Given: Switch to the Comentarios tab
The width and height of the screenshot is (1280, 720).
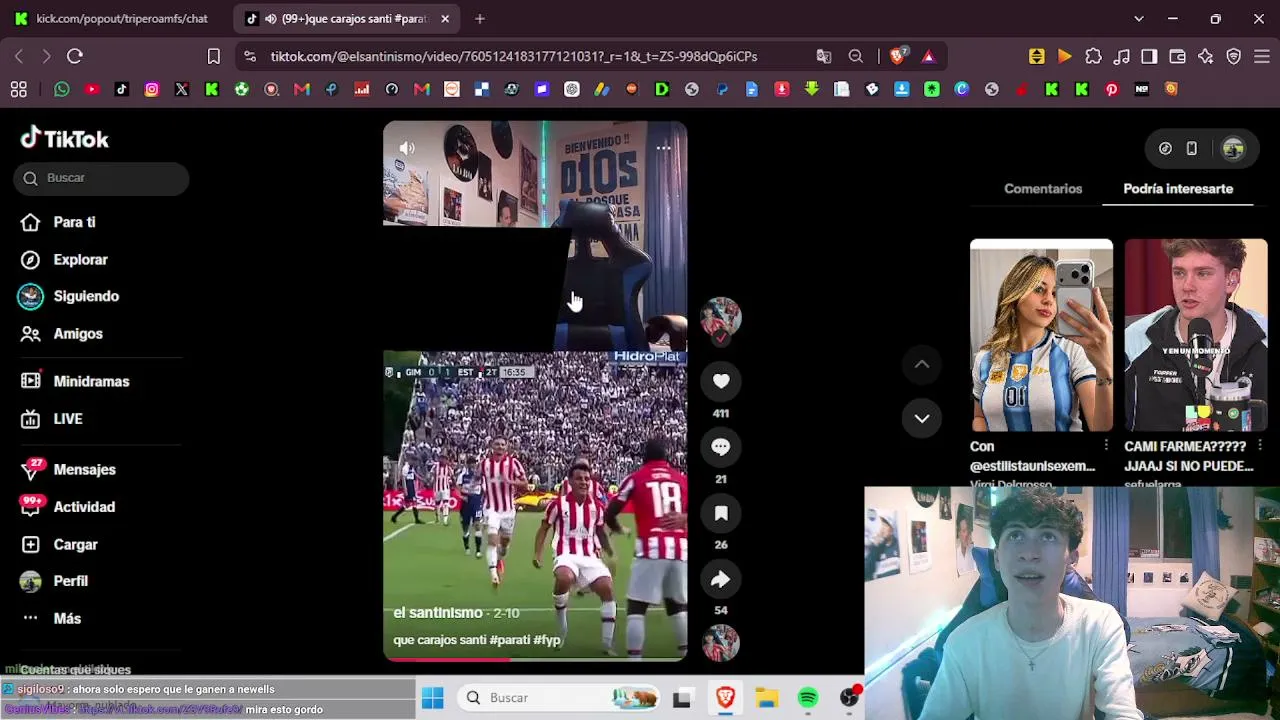Looking at the screenshot, I should point(1043,188).
